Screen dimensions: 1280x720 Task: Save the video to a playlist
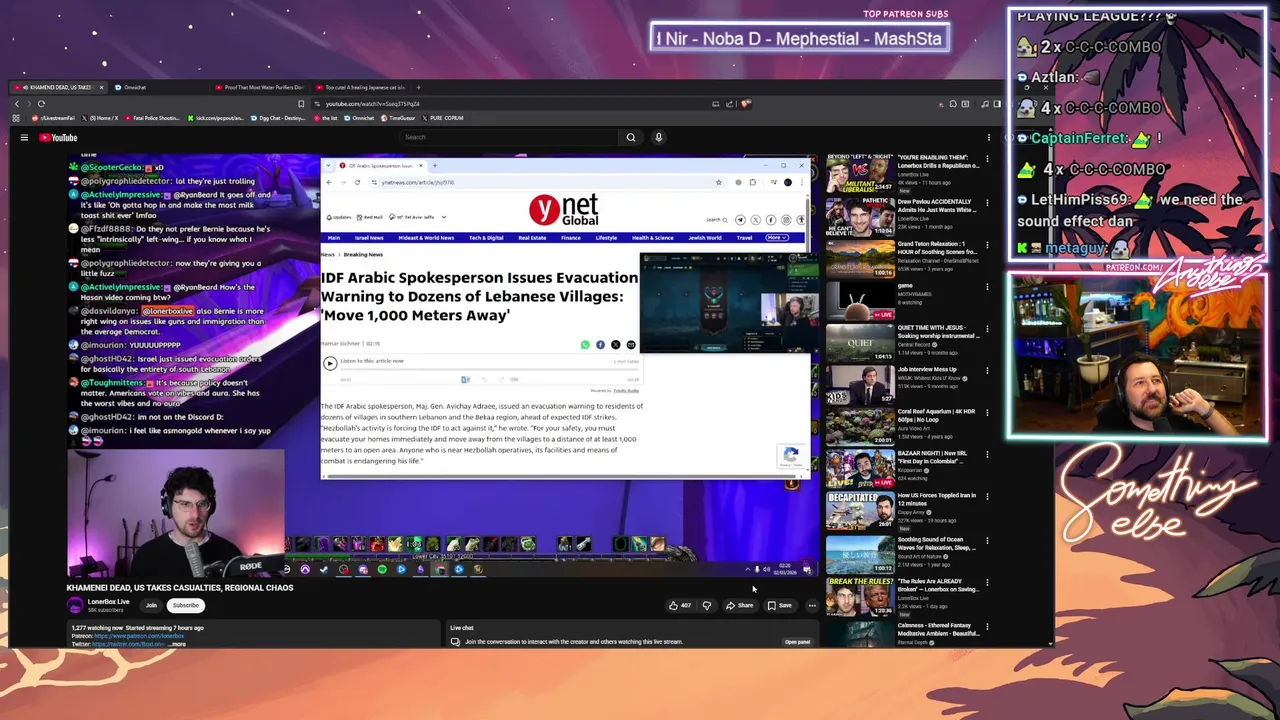[780, 605]
